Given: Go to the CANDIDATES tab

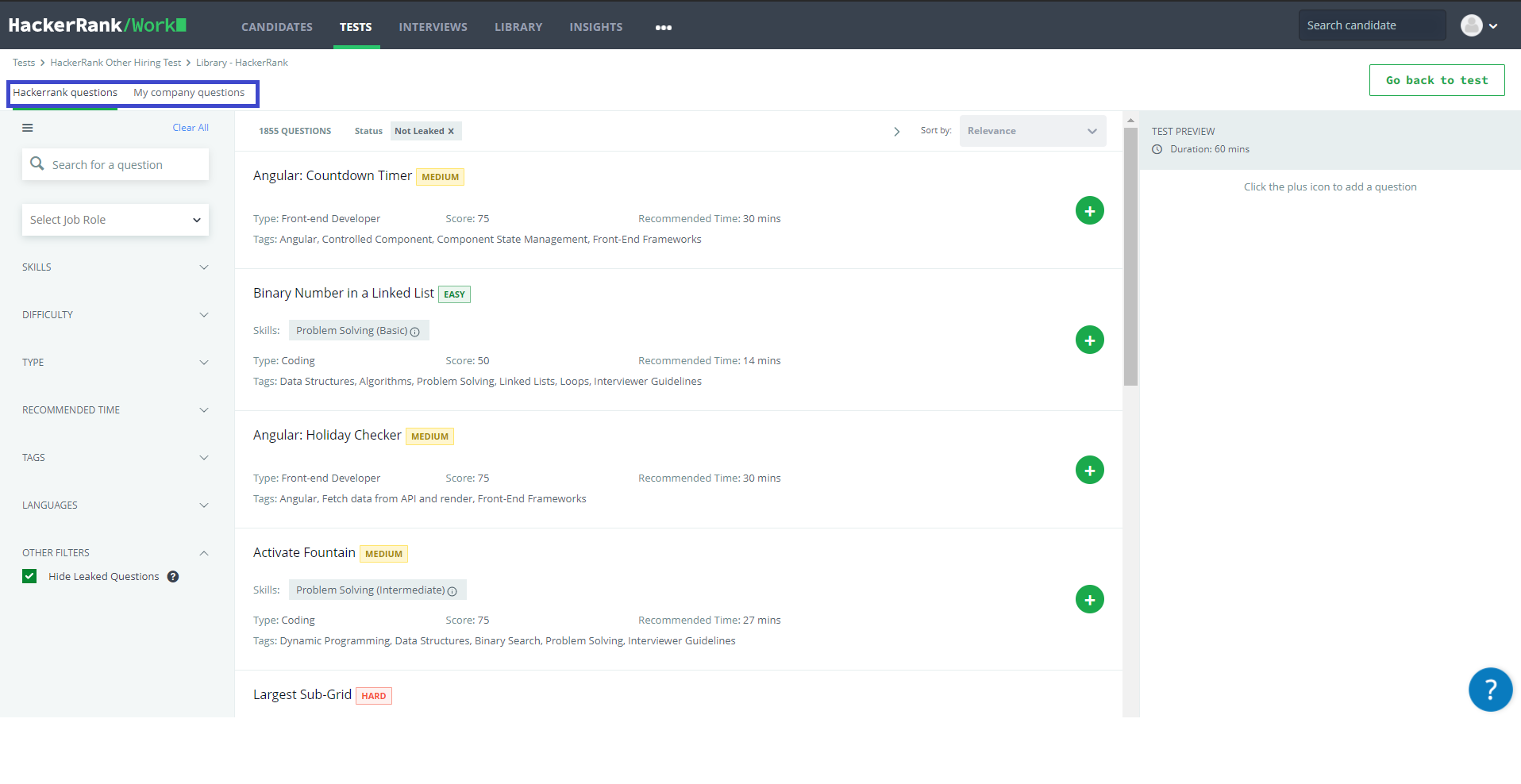Looking at the screenshot, I should (x=277, y=27).
